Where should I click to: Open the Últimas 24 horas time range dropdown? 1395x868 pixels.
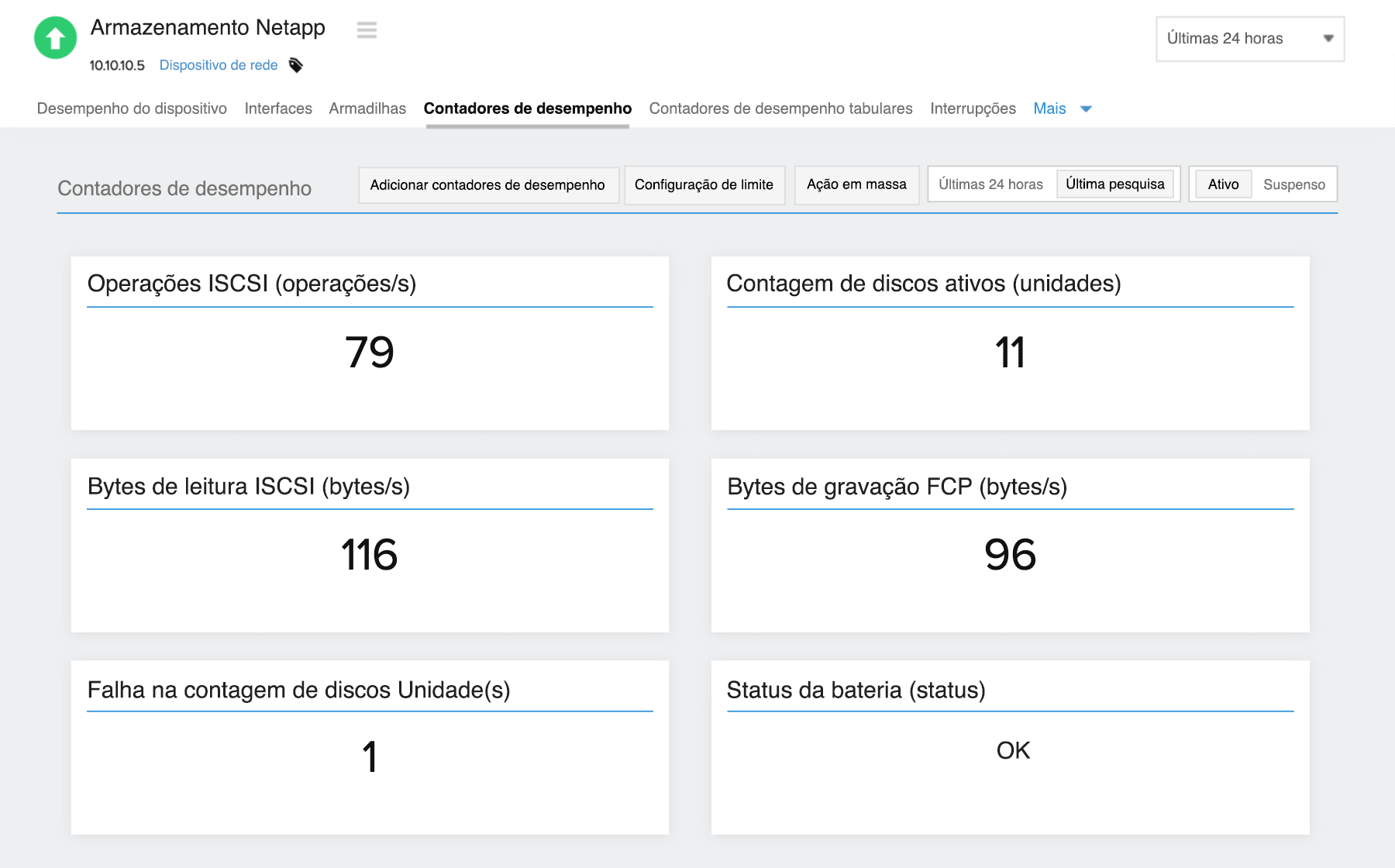pyautogui.click(x=1249, y=38)
